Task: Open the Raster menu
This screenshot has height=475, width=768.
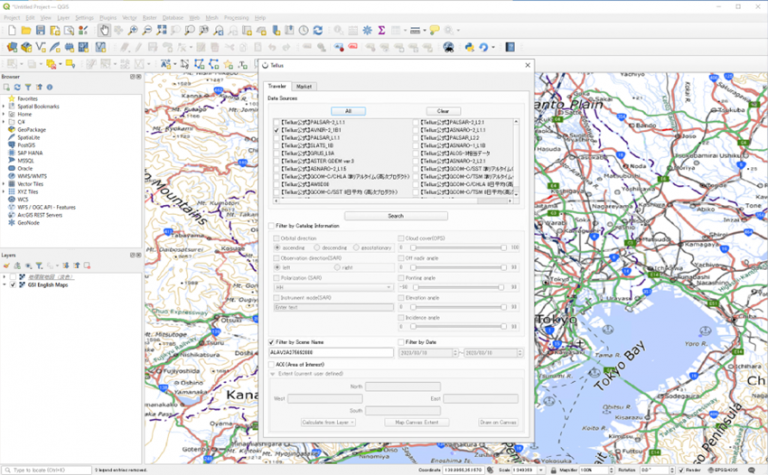Action: tap(149, 18)
